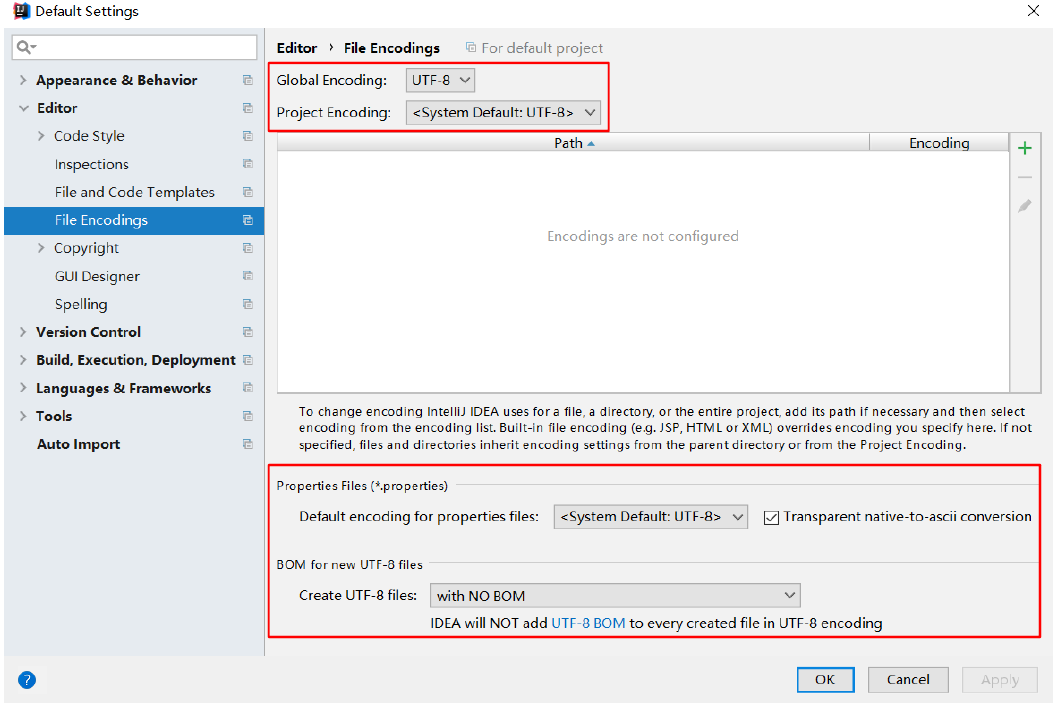
Task: Click the magnifier icon in search field
Action: pyautogui.click(x=26, y=47)
